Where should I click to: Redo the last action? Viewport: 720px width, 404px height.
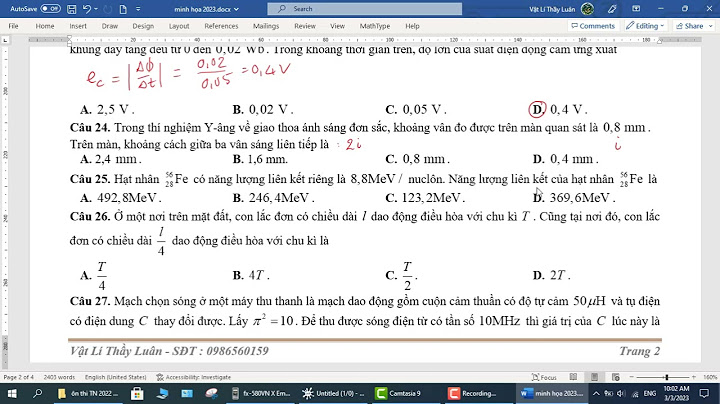pyautogui.click(x=107, y=9)
